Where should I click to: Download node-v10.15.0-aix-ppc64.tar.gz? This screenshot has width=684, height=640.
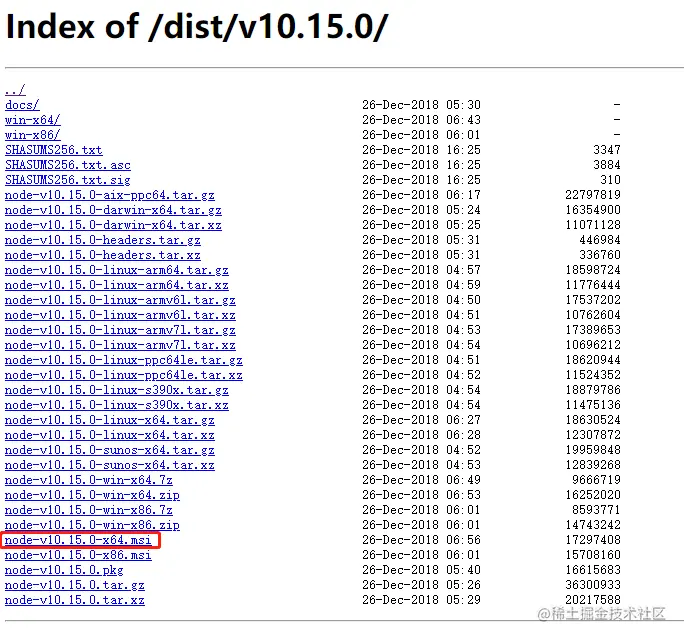tap(110, 195)
